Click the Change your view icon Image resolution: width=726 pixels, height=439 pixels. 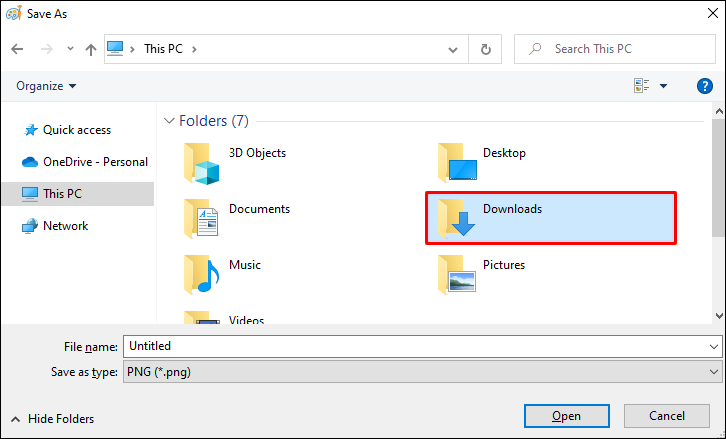click(642, 86)
